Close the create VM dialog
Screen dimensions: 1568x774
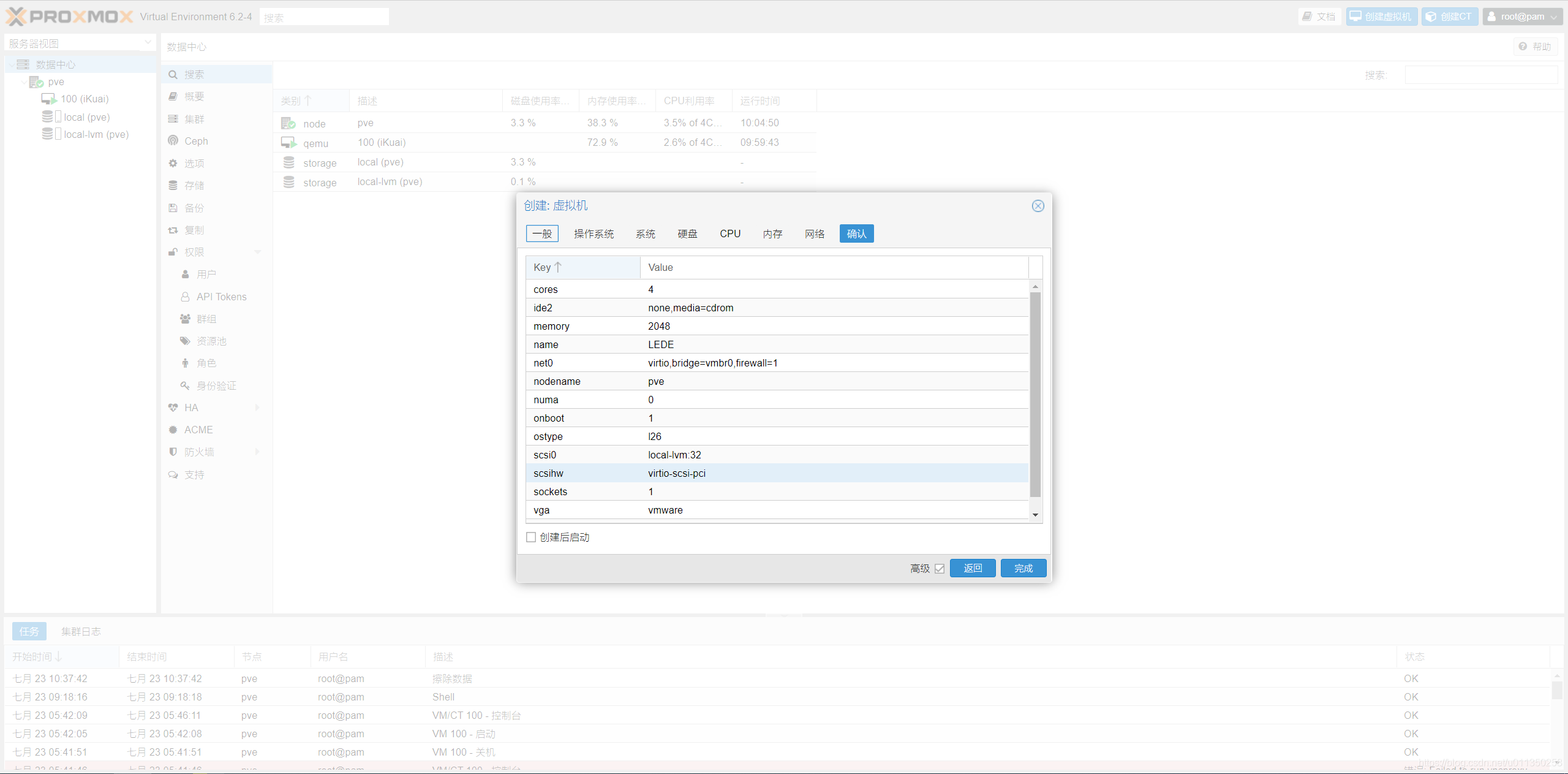(x=1038, y=206)
